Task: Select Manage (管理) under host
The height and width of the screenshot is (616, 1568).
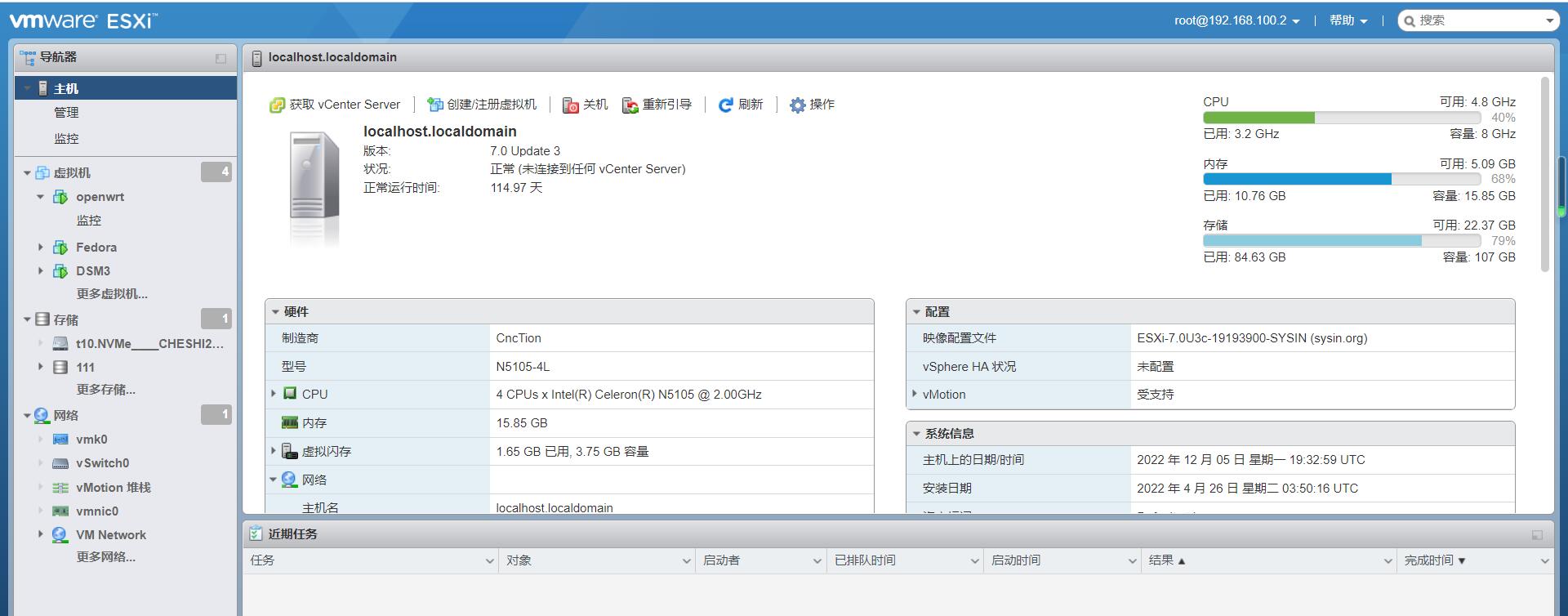Action: coord(66,113)
